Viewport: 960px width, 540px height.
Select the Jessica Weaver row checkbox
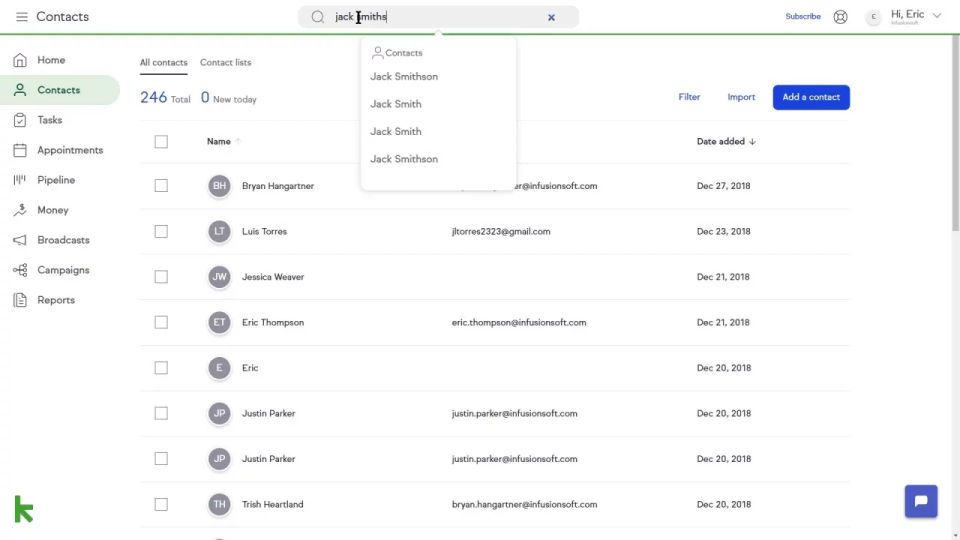point(161,277)
